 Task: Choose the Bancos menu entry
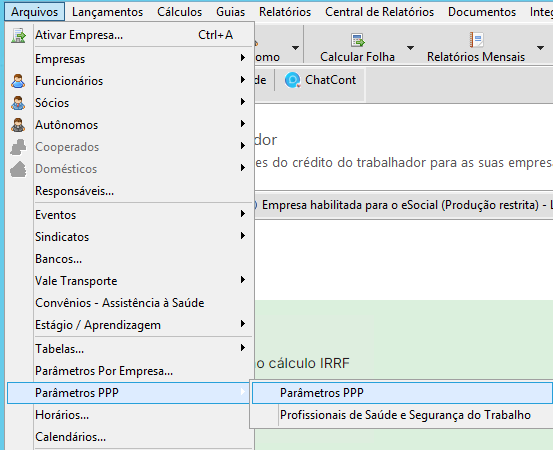pyautogui.click(x=59, y=259)
